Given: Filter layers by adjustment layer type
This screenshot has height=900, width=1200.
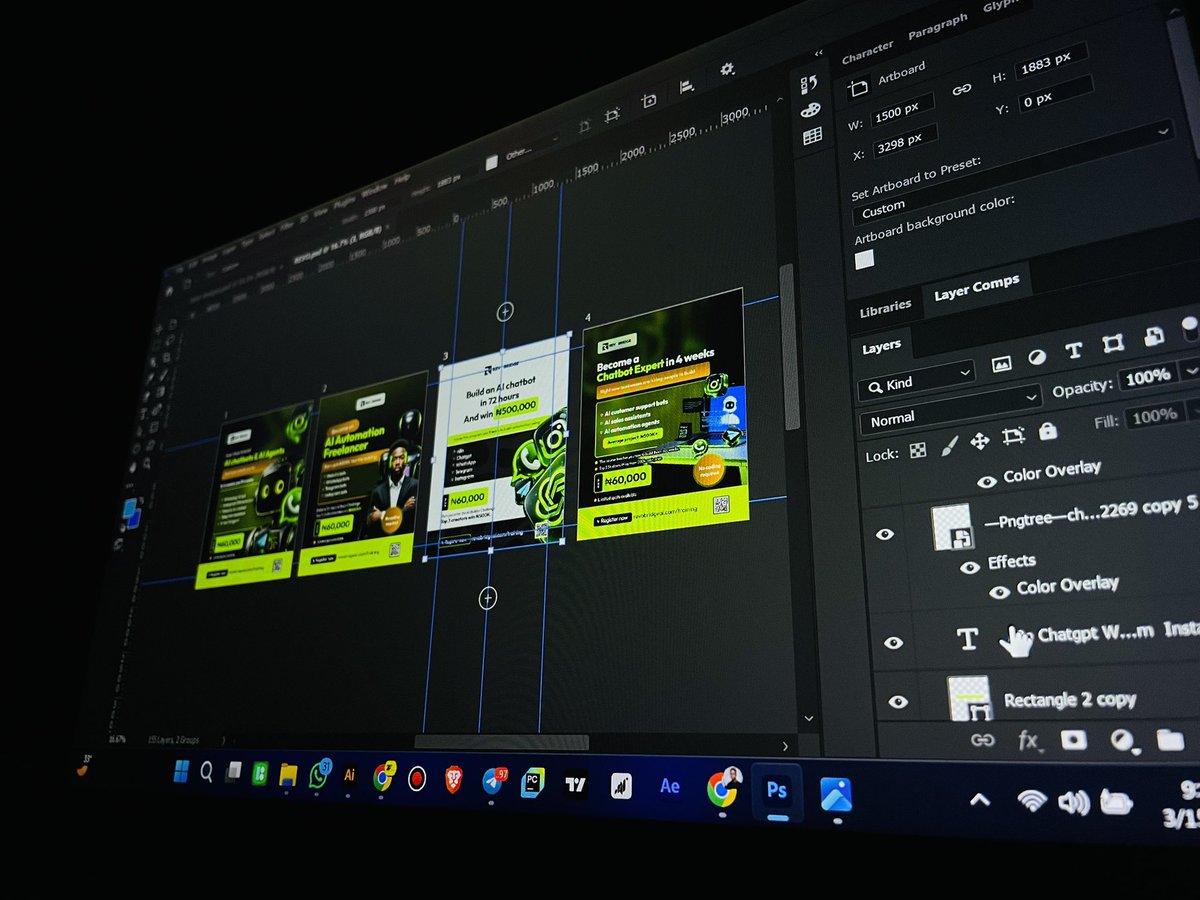Looking at the screenshot, I should tap(1037, 356).
